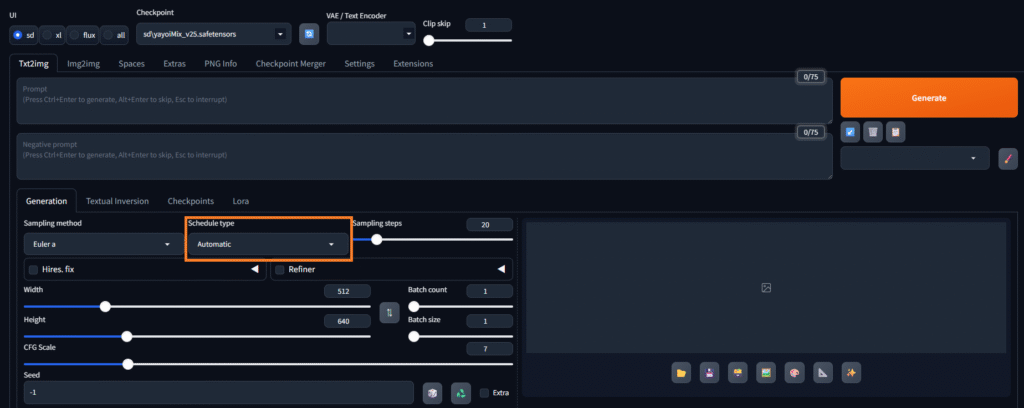Open the Lora tab
Screen dimensions: 1024x408
[240, 201]
